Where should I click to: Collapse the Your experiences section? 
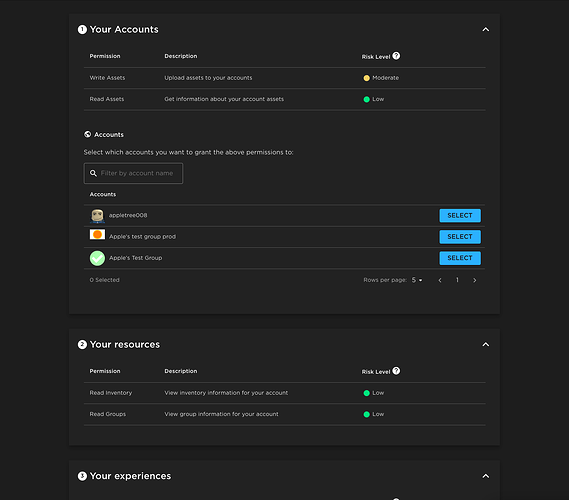(x=486, y=476)
